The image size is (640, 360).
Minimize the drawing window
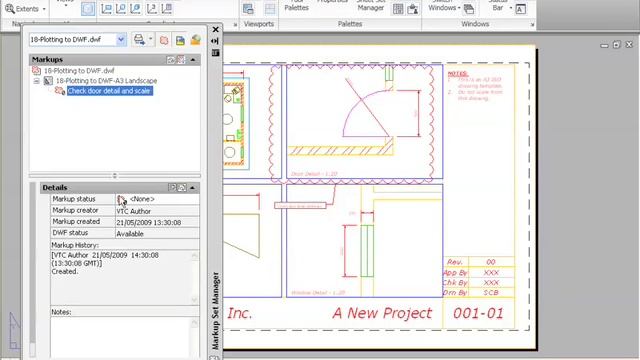(604, 45)
